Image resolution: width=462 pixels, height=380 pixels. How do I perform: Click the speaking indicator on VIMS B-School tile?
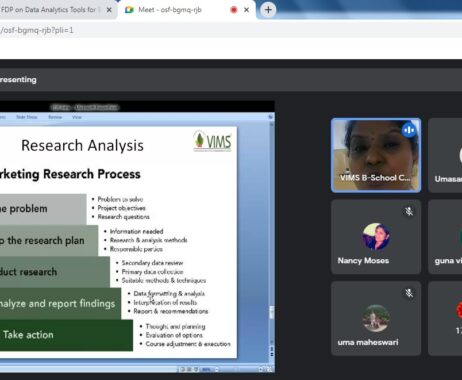(409, 130)
